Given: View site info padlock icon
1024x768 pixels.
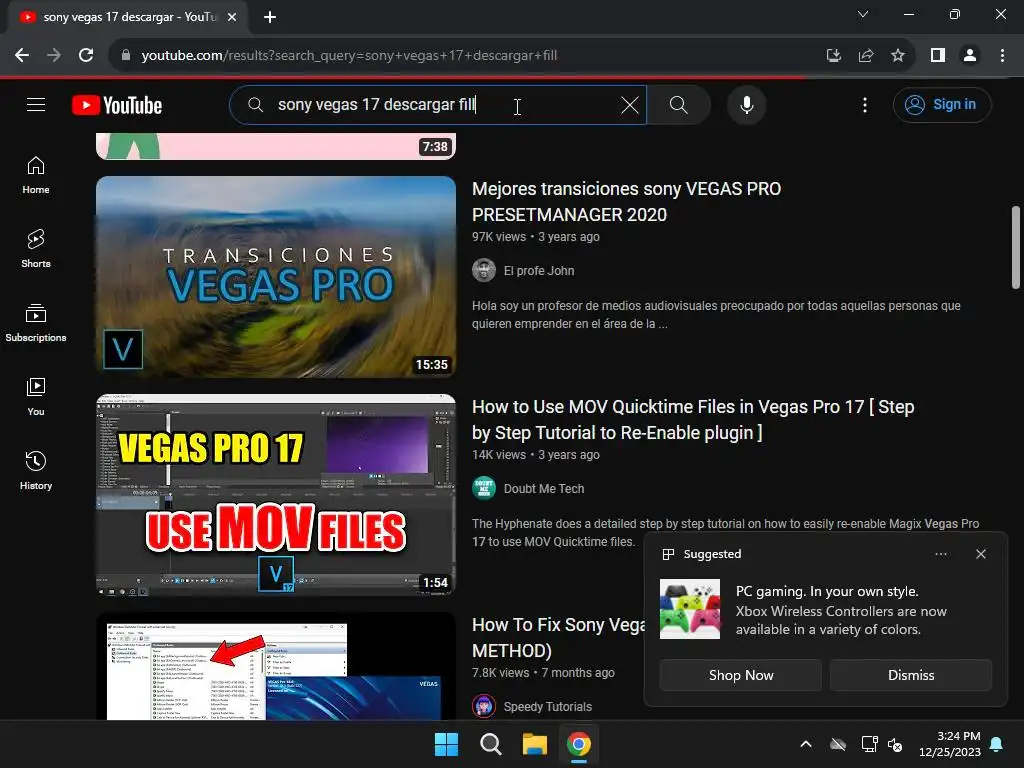Looking at the screenshot, I should (126, 56).
